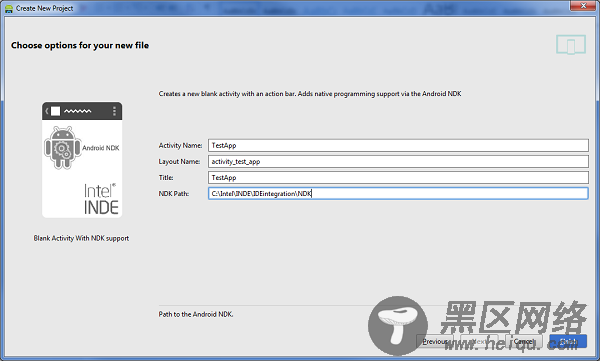This screenshot has height=361, width=600.
Task: Click the Intel INDE logo in preview
Action: point(101,199)
